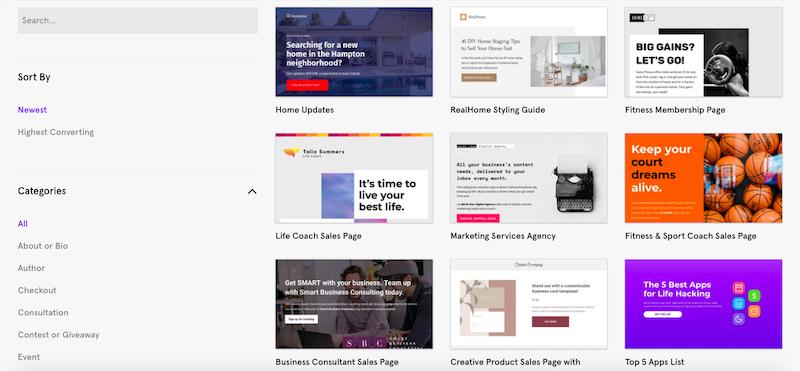
Task: Click the 'Top 5 Apps List' title
Action: coord(655,362)
